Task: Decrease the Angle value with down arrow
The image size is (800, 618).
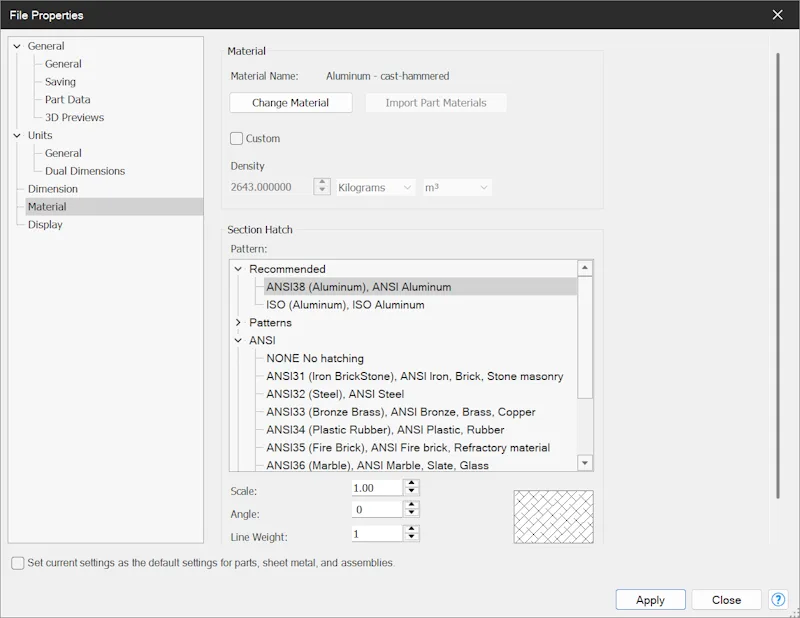Action: point(412,513)
